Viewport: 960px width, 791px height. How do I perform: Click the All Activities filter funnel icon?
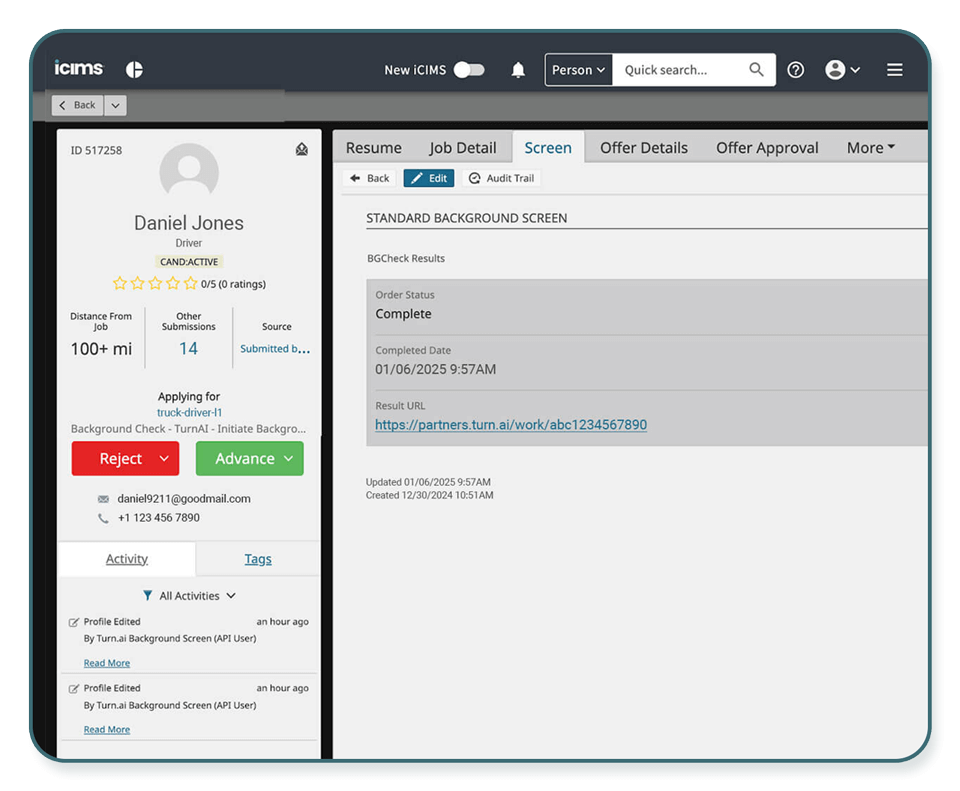pos(148,596)
